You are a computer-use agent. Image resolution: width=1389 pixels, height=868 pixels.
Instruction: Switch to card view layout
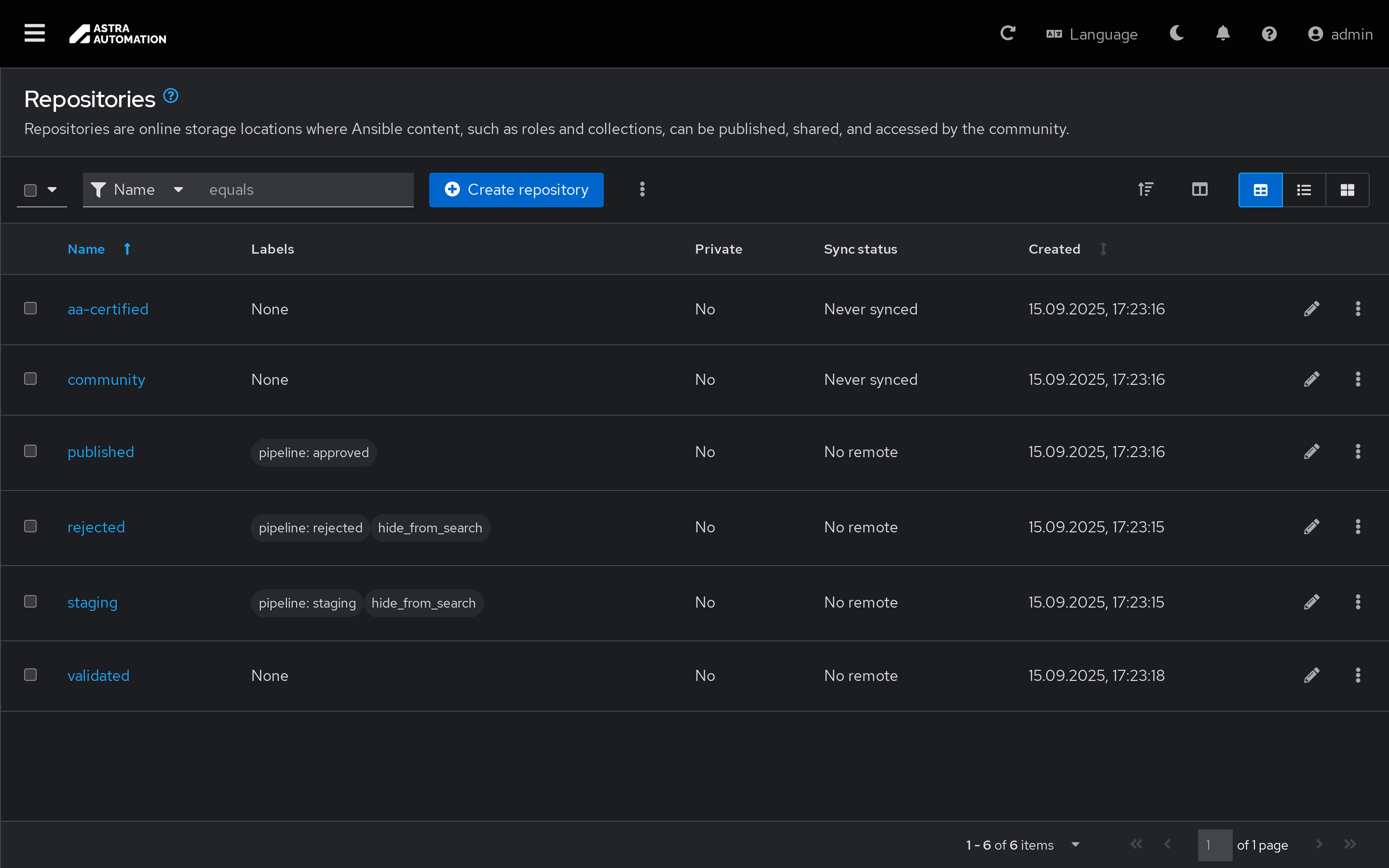coord(1347,190)
